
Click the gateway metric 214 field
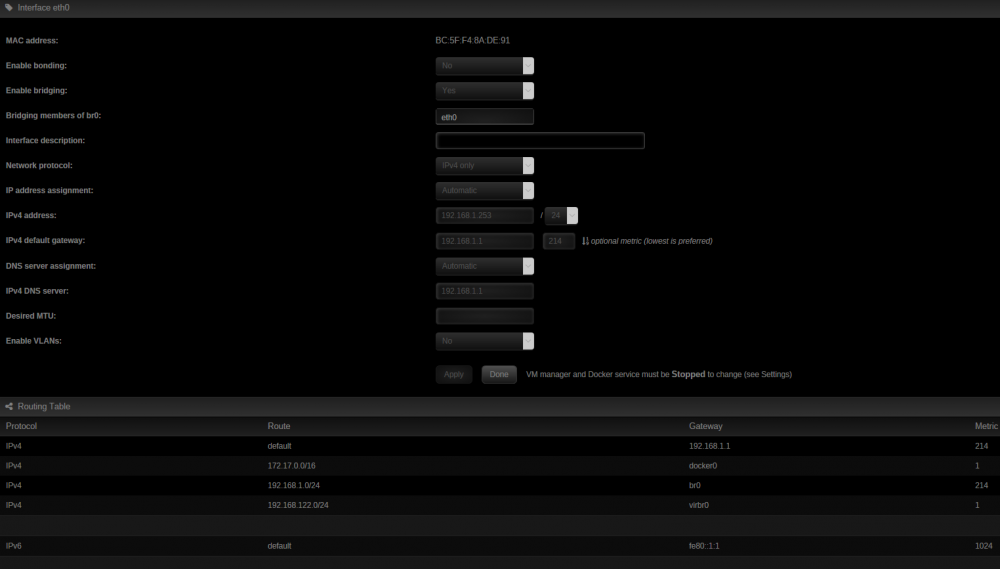[559, 241]
